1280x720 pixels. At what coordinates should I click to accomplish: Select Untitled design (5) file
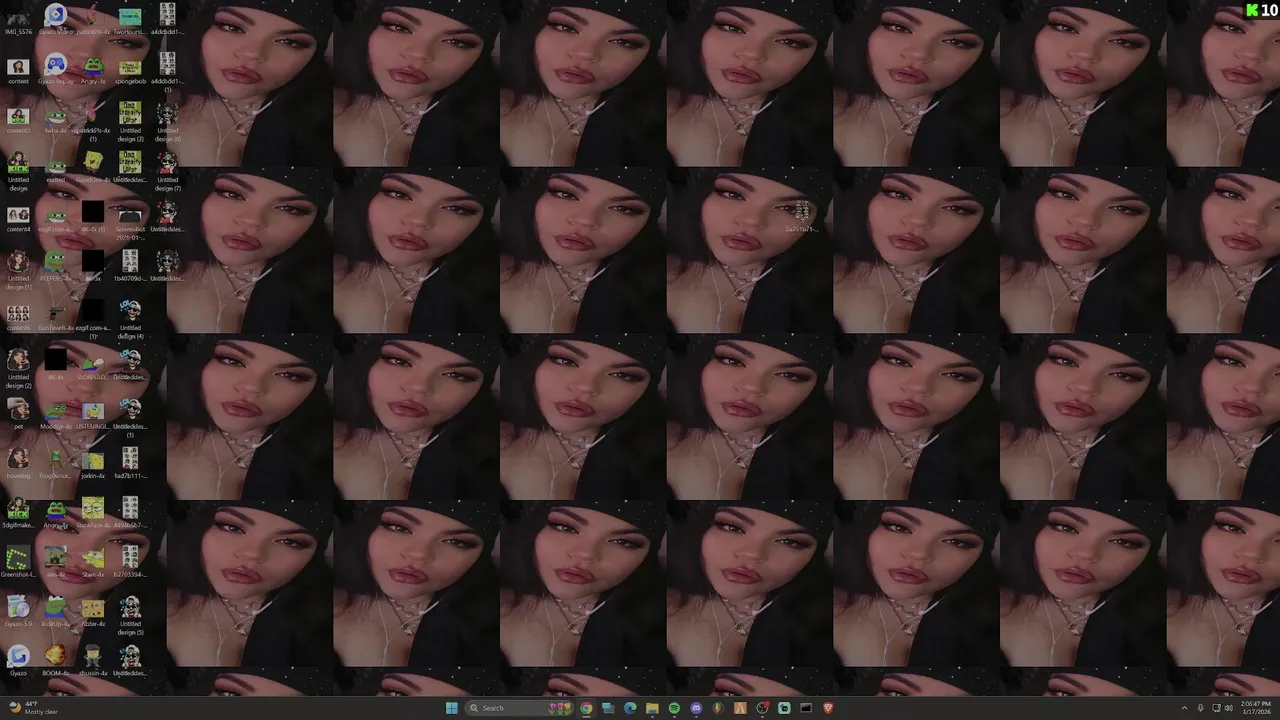click(x=130, y=615)
